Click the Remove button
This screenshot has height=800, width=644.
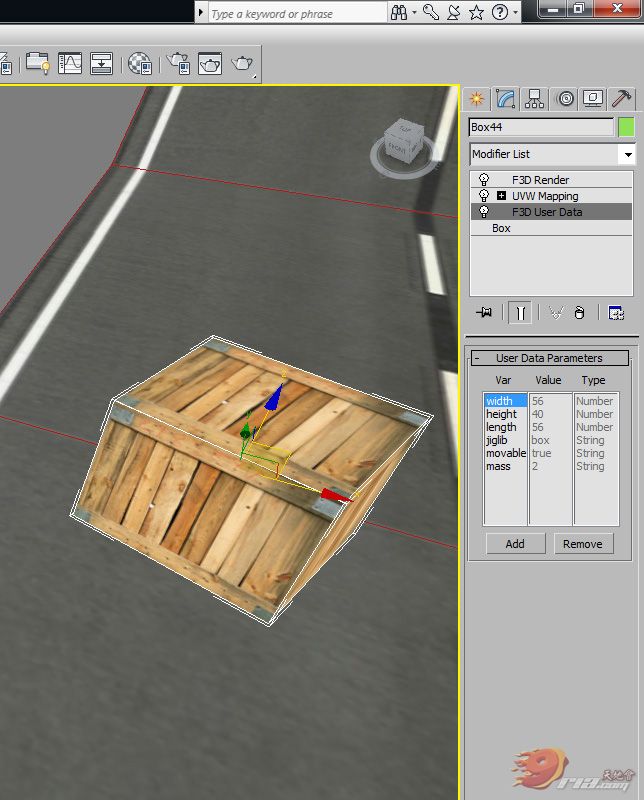click(x=582, y=544)
